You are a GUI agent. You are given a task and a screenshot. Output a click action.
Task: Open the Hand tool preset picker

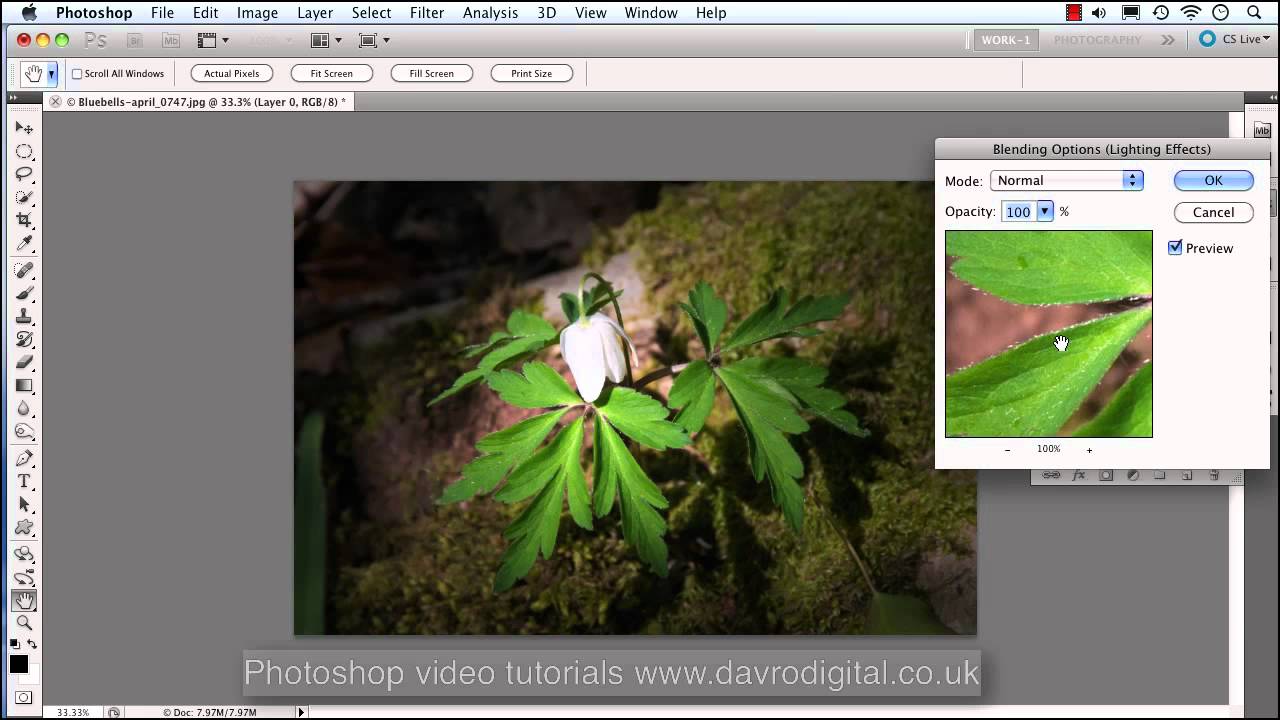tap(51, 74)
